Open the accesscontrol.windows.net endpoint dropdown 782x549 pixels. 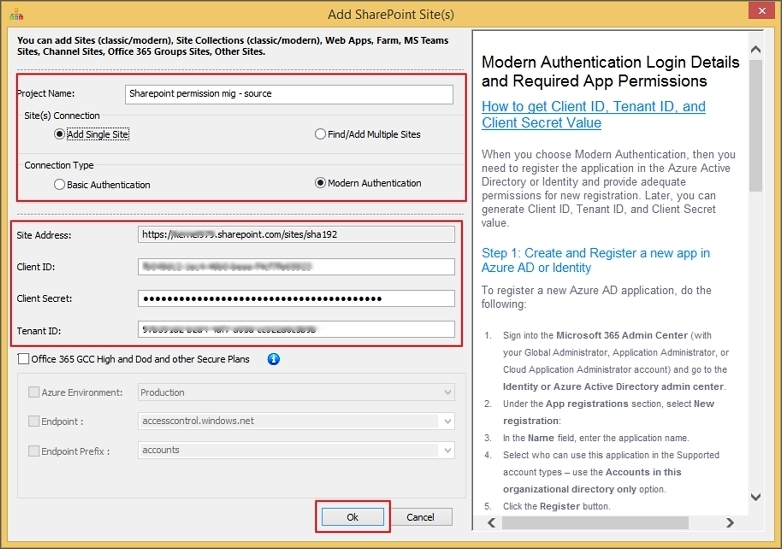(296, 421)
